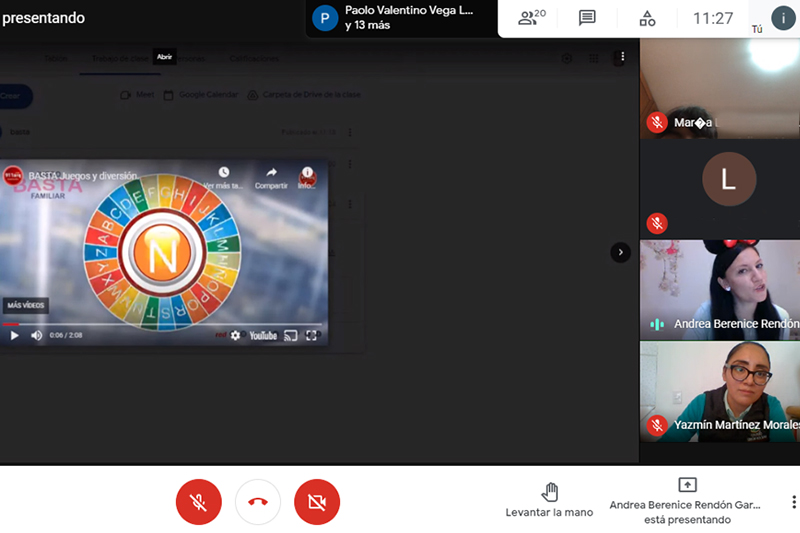The width and height of the screenshot is (800, 533).
Task: Click the cast to device icon
Action: pyautogui.click(x=290, y=335)
